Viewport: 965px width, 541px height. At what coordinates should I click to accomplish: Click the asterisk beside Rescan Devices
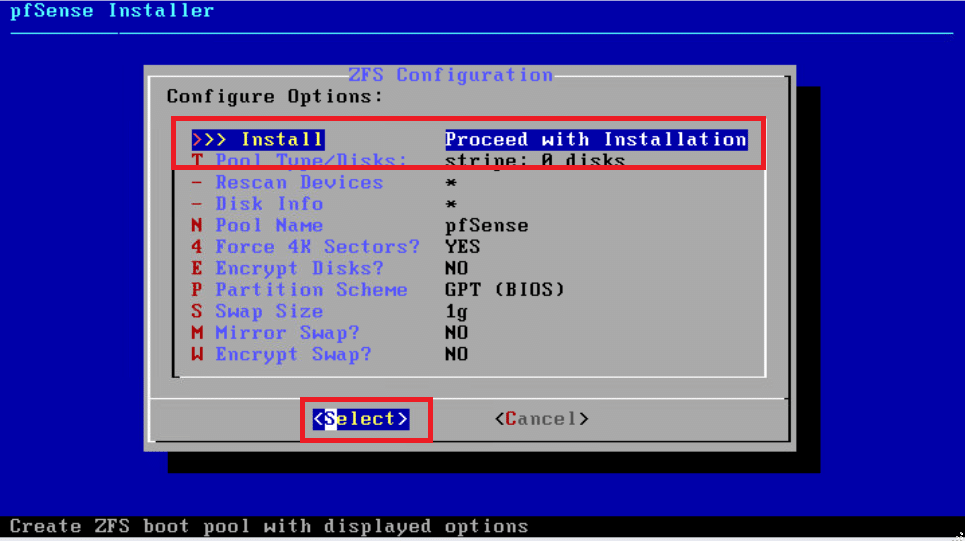coord(451,183)
